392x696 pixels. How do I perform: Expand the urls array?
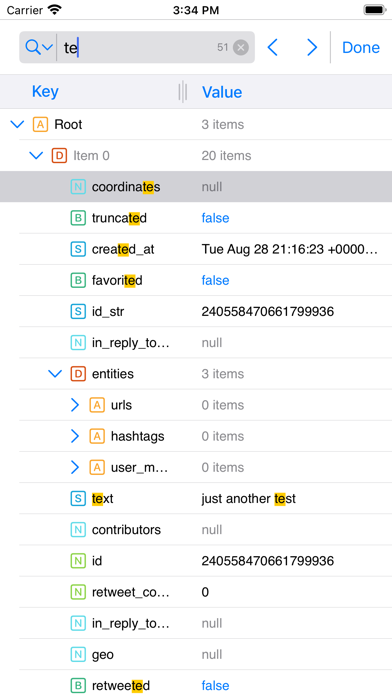click(75, 405)
